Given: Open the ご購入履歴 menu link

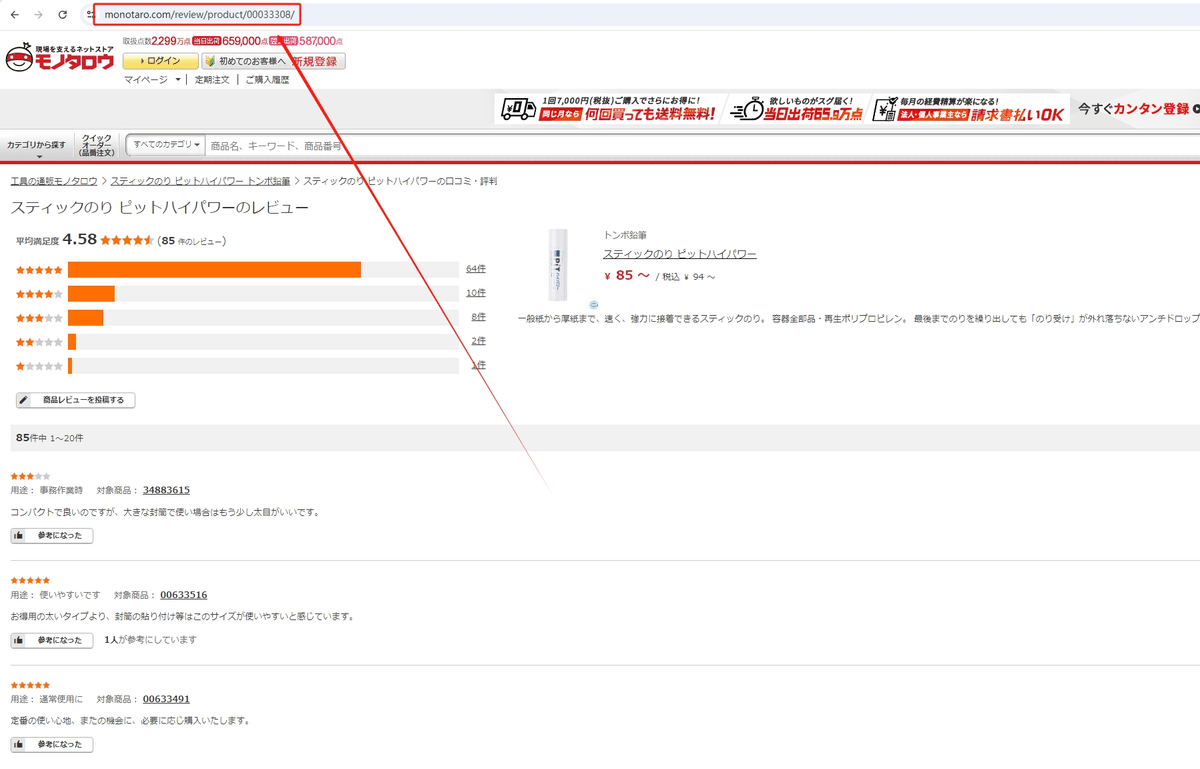Looking at the screenshot, I should tap(267, 80).
